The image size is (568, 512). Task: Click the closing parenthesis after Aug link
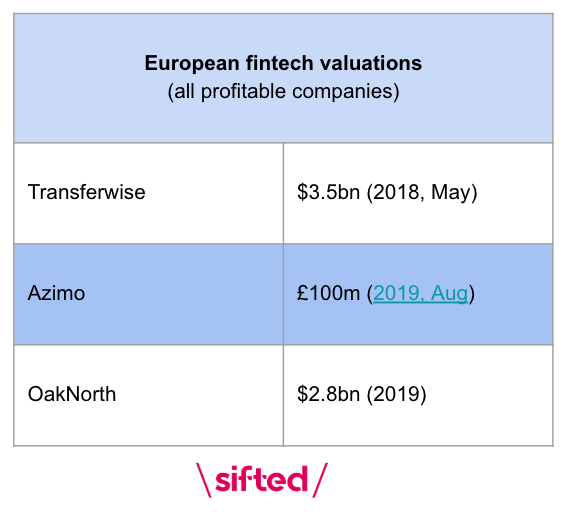(x=471, y=294)
